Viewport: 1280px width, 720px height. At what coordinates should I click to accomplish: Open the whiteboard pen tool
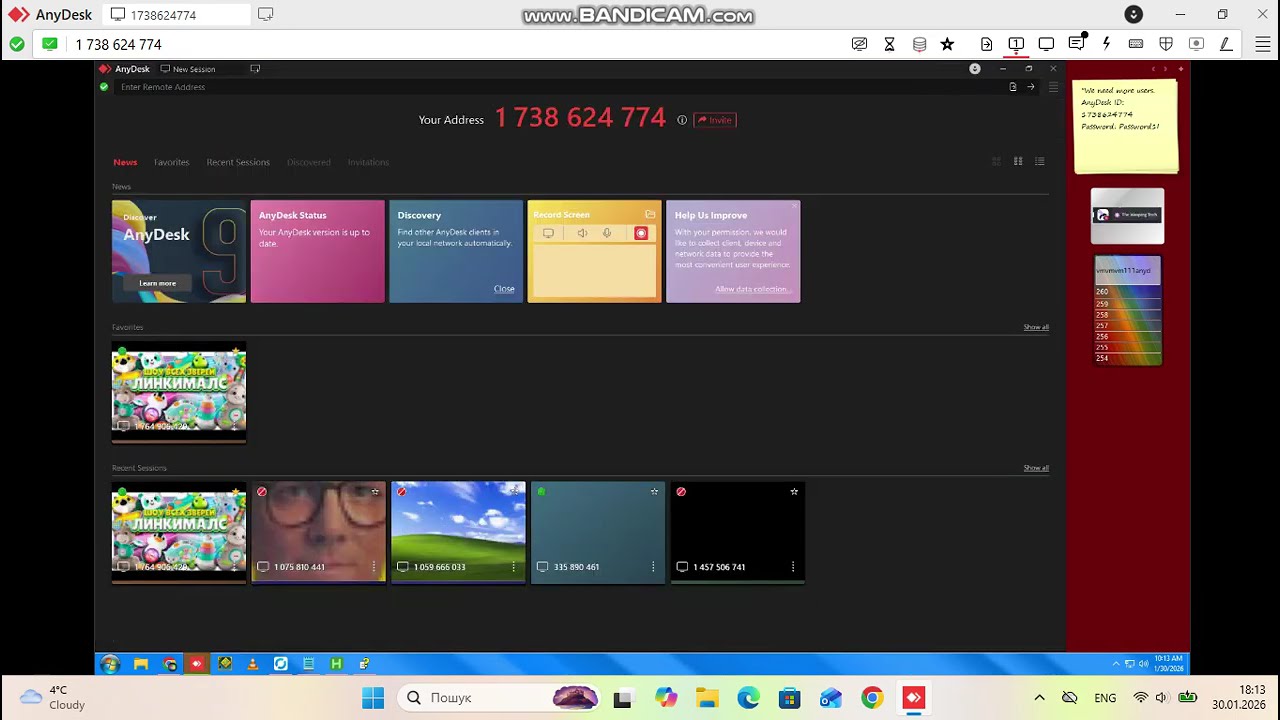(x=1226, y=44)
